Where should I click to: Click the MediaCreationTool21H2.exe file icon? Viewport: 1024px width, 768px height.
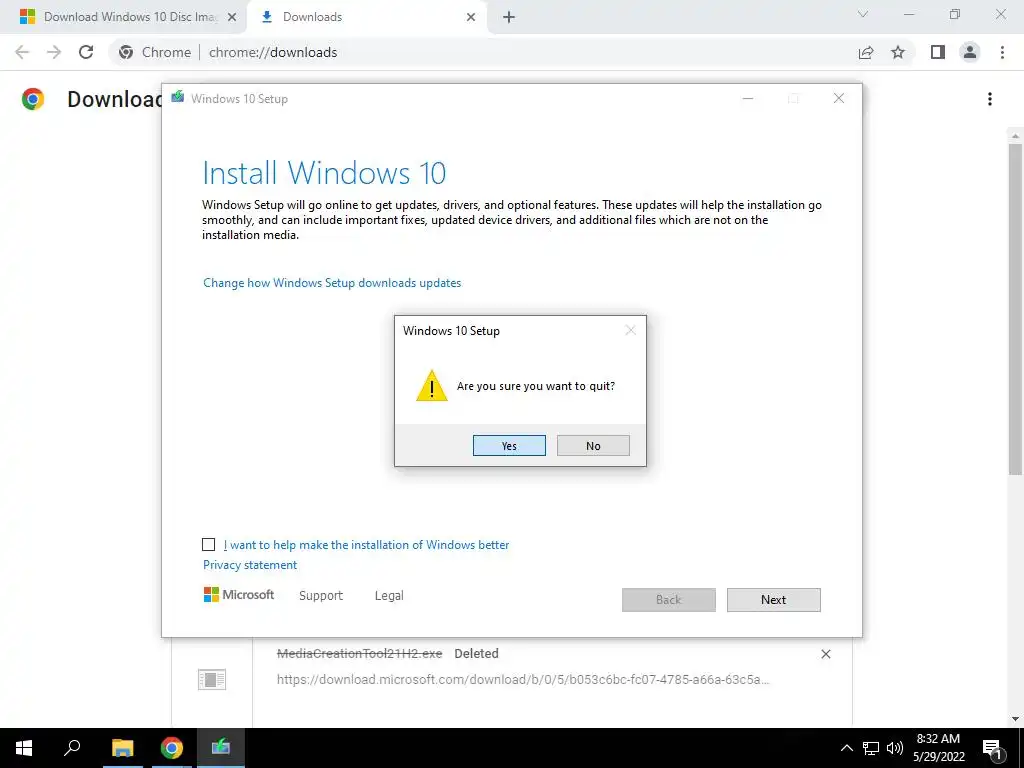point(212,679)
